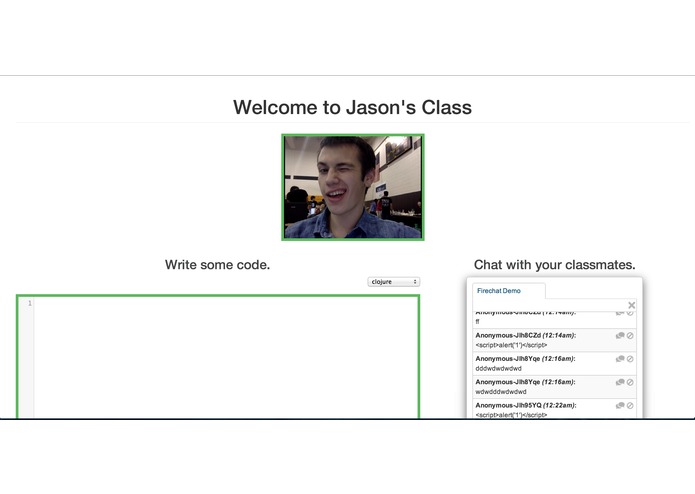This screenshot has height=494, width=695.
Task: Click the short 'ff' chat message
Action: click(477, 322)
